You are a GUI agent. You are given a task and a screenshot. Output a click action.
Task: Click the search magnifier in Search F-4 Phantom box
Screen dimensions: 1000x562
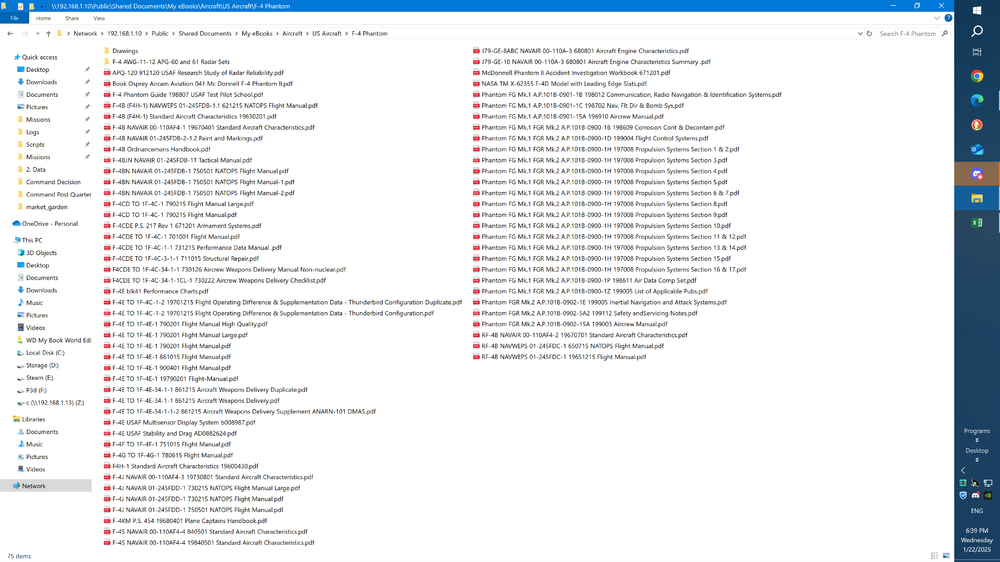click(x=945, y=34)
